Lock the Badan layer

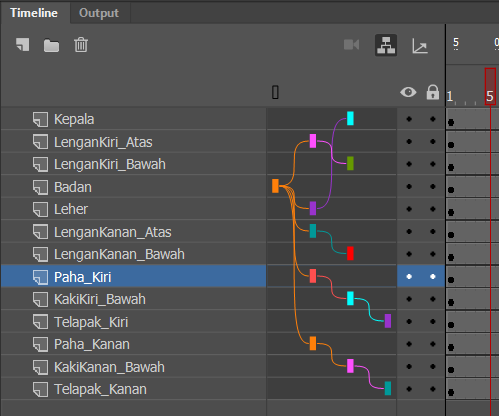pos(433,186)
